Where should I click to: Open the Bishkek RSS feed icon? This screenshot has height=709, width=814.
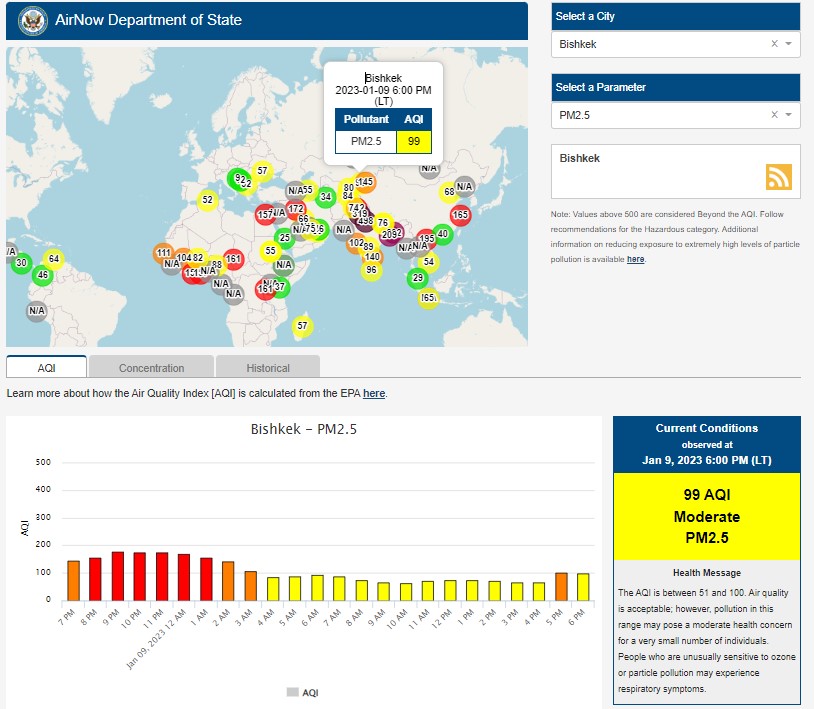(778, 177)
